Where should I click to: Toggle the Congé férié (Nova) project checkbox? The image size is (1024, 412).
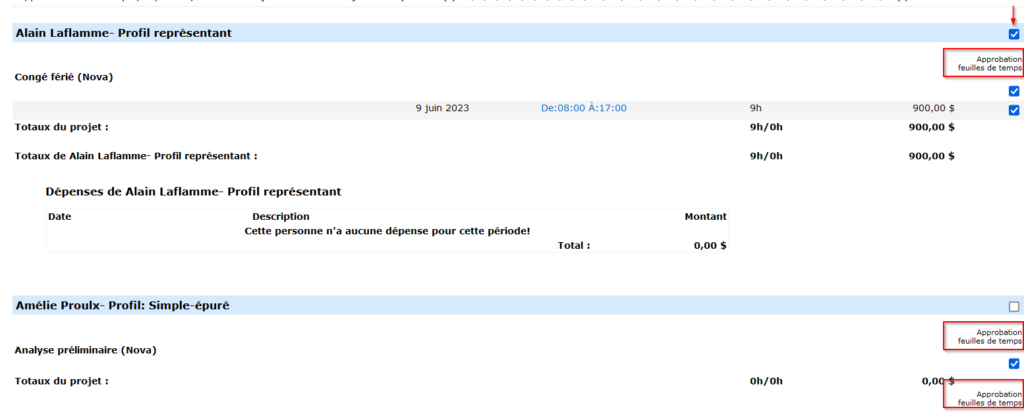(1014, 92)
